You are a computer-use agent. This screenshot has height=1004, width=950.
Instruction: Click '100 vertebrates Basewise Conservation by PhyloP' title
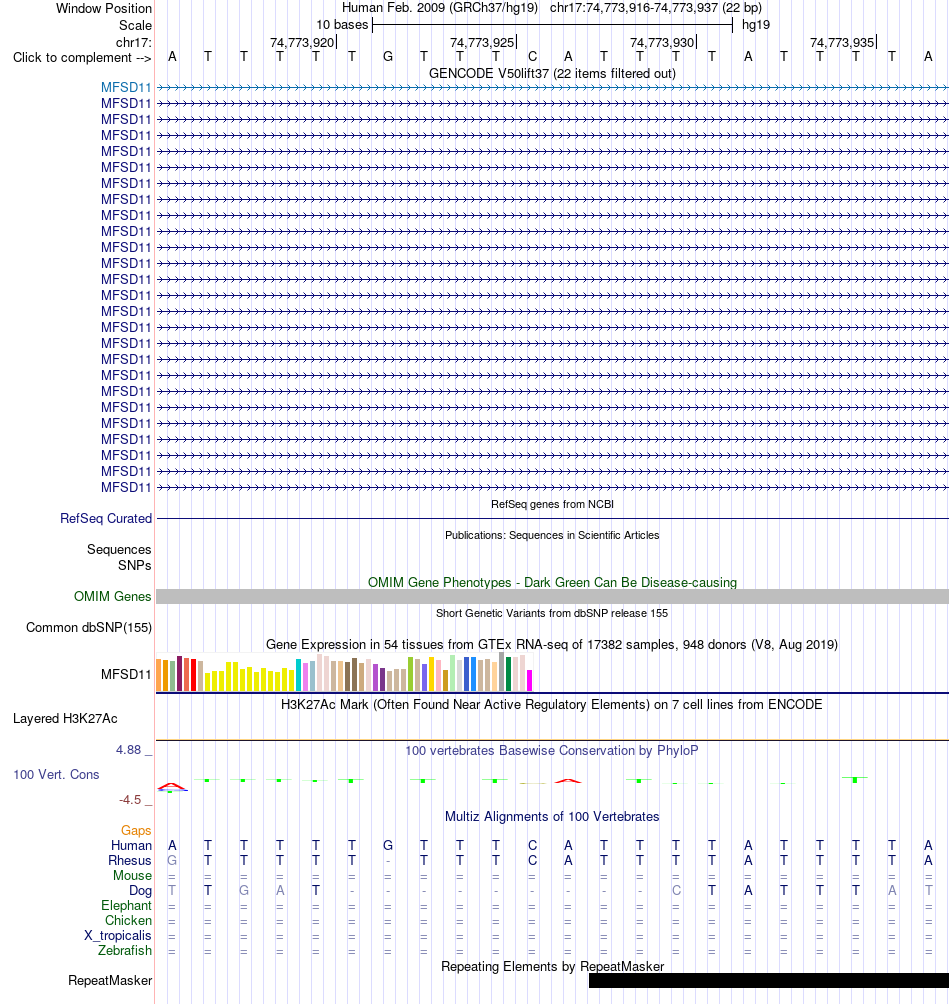click(x=552, y=750)
